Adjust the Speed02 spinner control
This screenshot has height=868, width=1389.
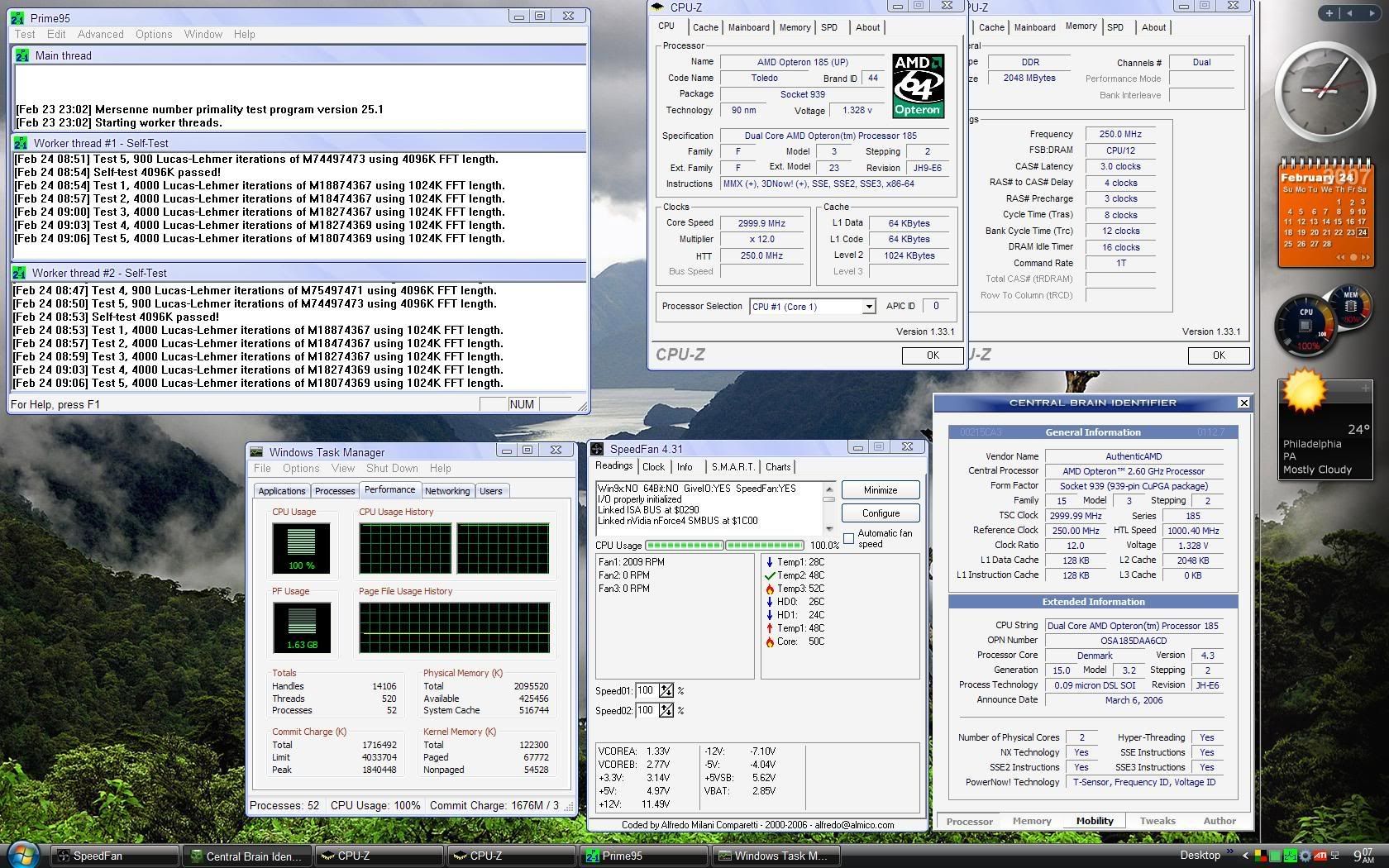coord(666,710)
